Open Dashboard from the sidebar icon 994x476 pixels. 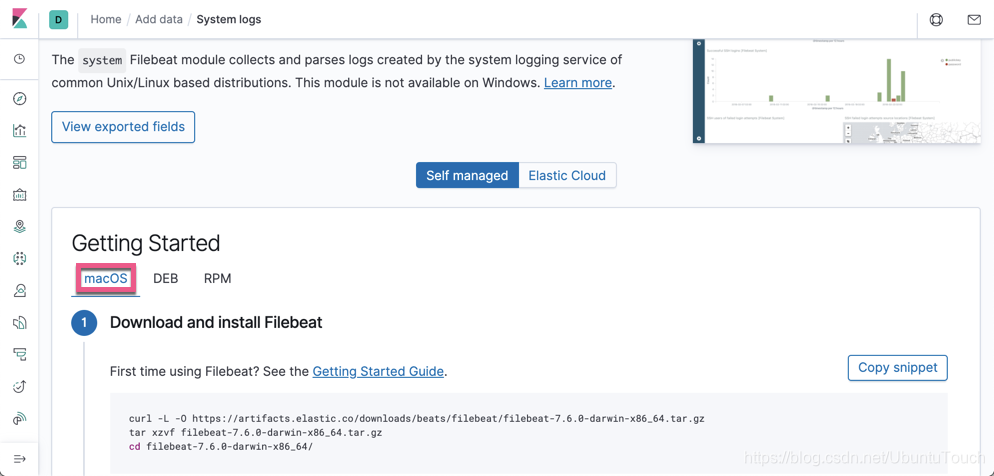20,162
